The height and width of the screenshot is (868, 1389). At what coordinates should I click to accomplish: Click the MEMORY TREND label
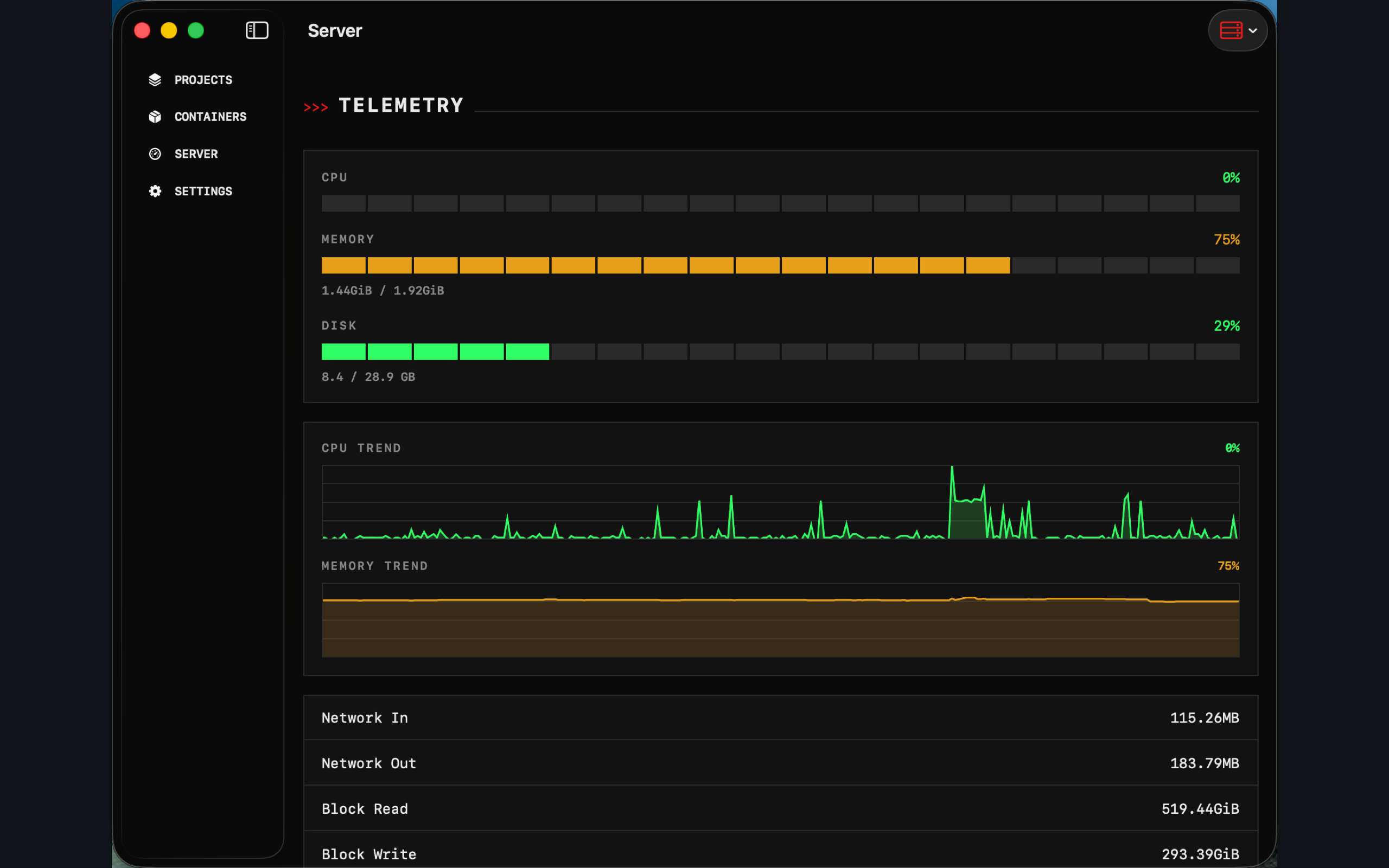click(375, 566)
